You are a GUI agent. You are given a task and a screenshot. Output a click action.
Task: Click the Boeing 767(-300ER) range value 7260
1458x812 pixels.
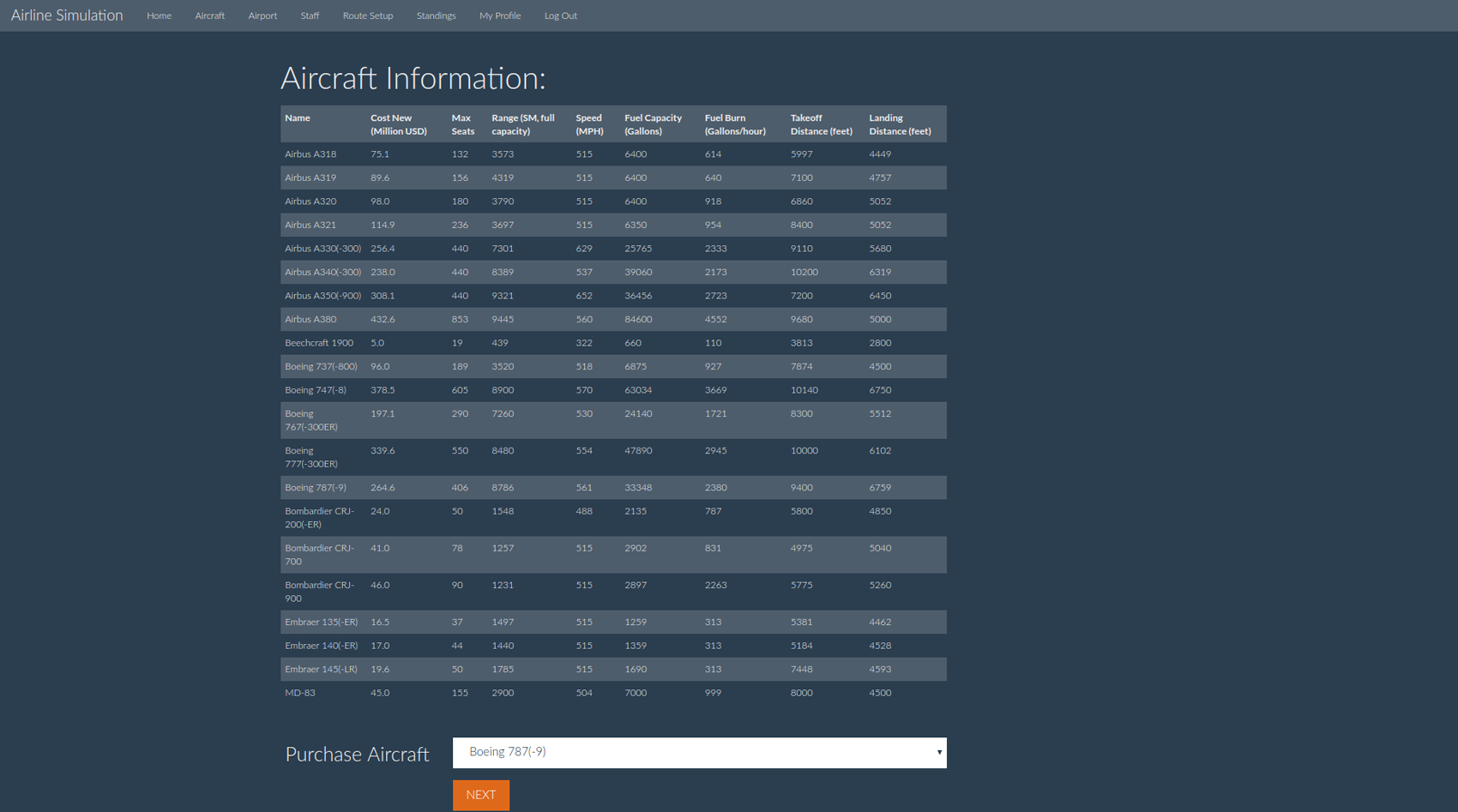(x=503, y=414)
